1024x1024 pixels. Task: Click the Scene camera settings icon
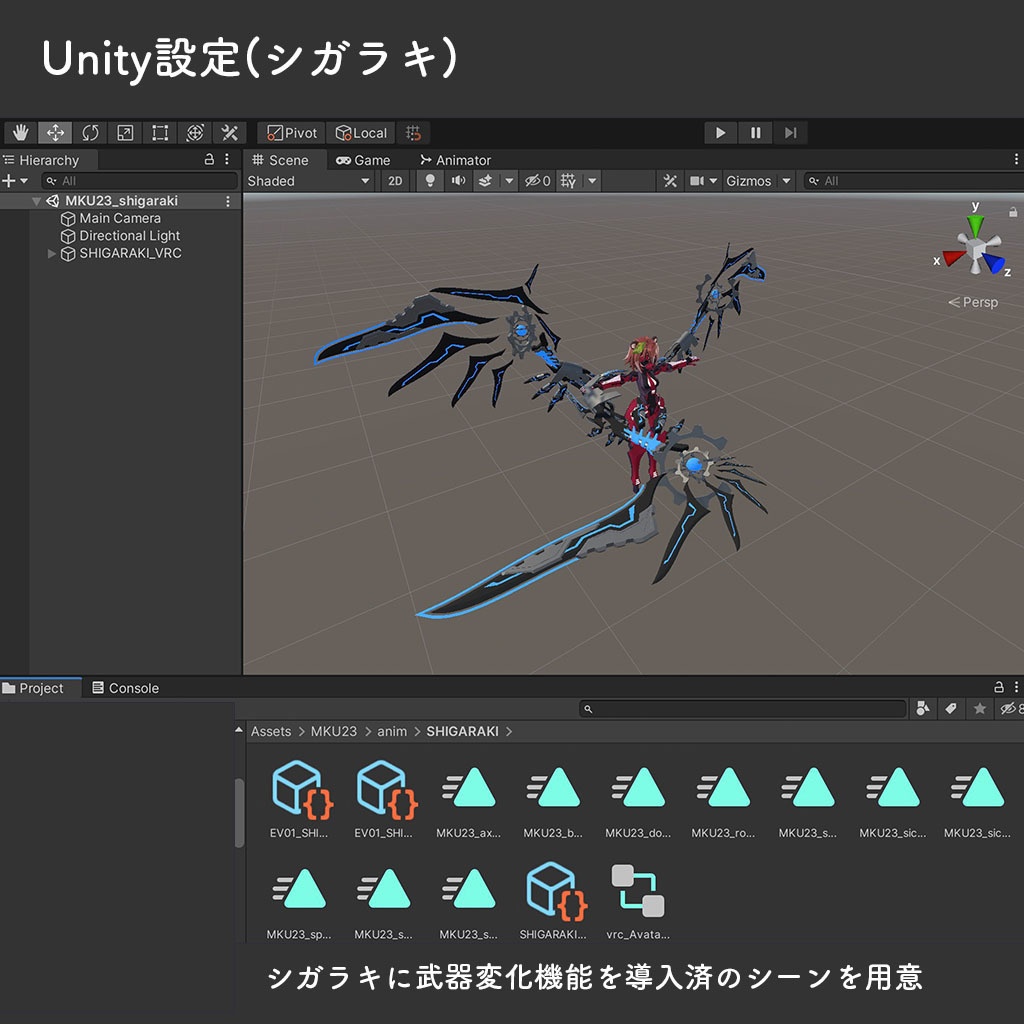[697, 181]
